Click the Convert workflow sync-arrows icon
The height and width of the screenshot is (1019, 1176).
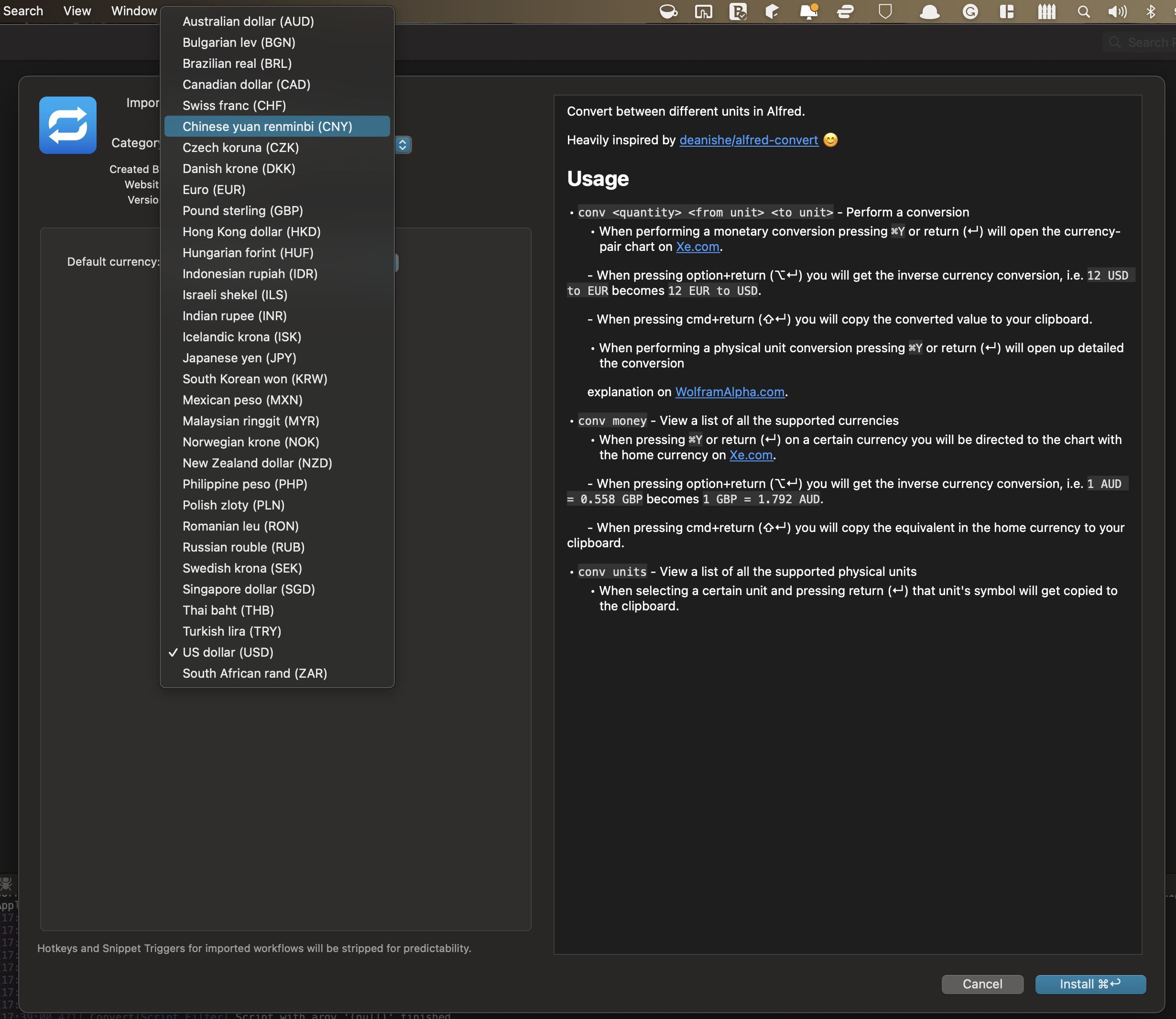[68, 125]
